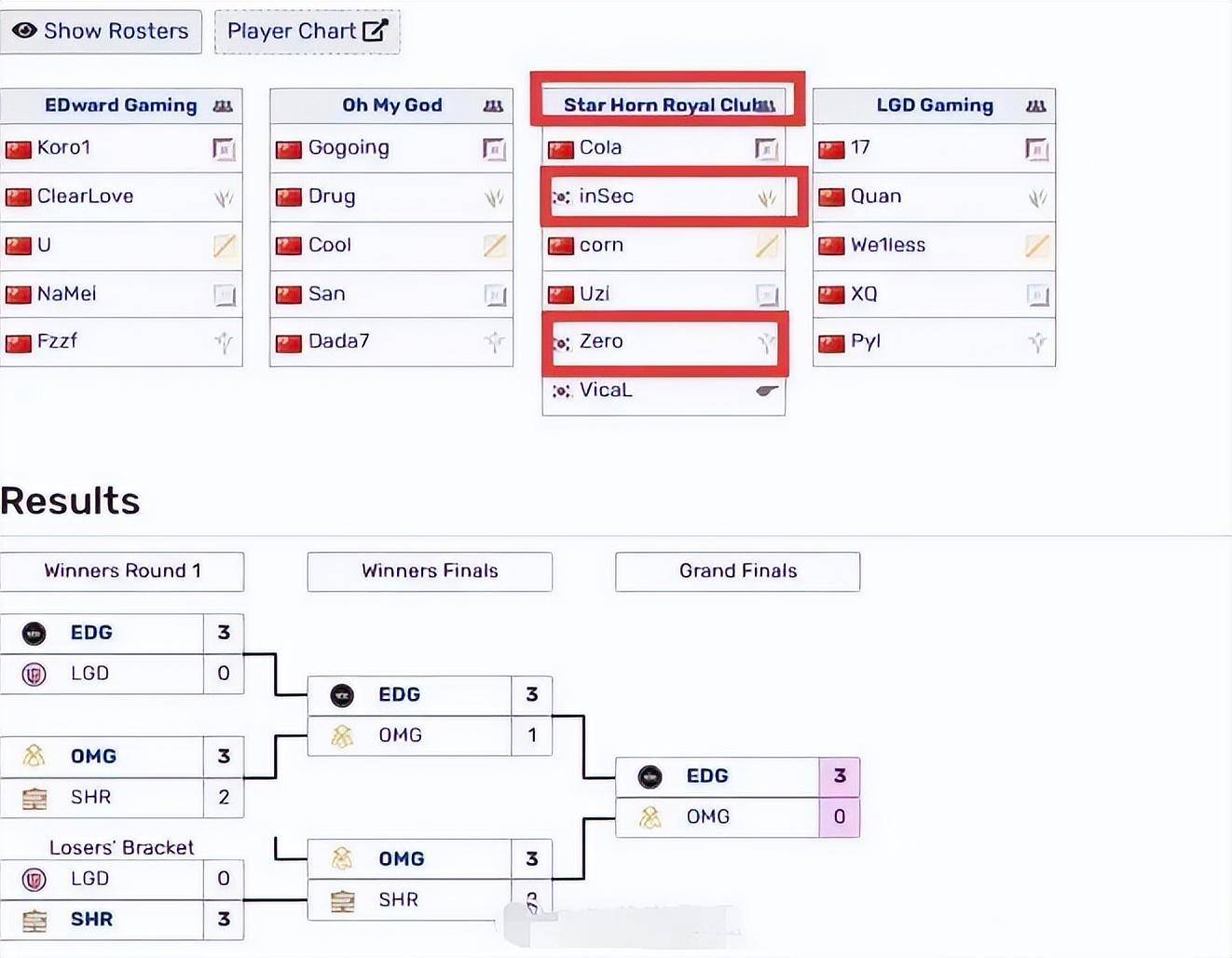Screen dimensions: 1232x958
Task: Click the Oh My God roster group icon
Action: click(493, 106)
